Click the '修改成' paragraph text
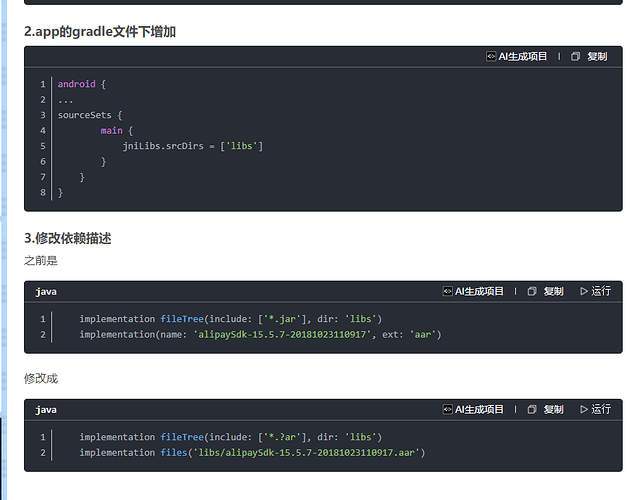The width and height of the screenshot is (634, 500). (40, 379)
